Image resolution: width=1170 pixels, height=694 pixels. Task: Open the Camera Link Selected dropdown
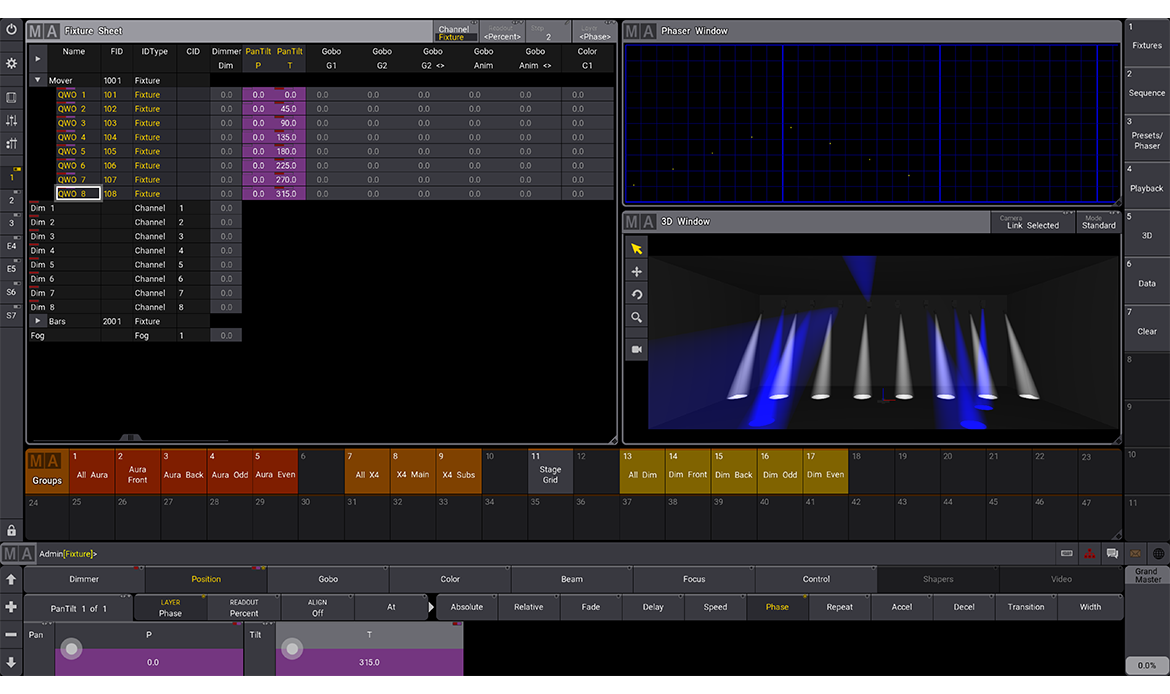1033,222
